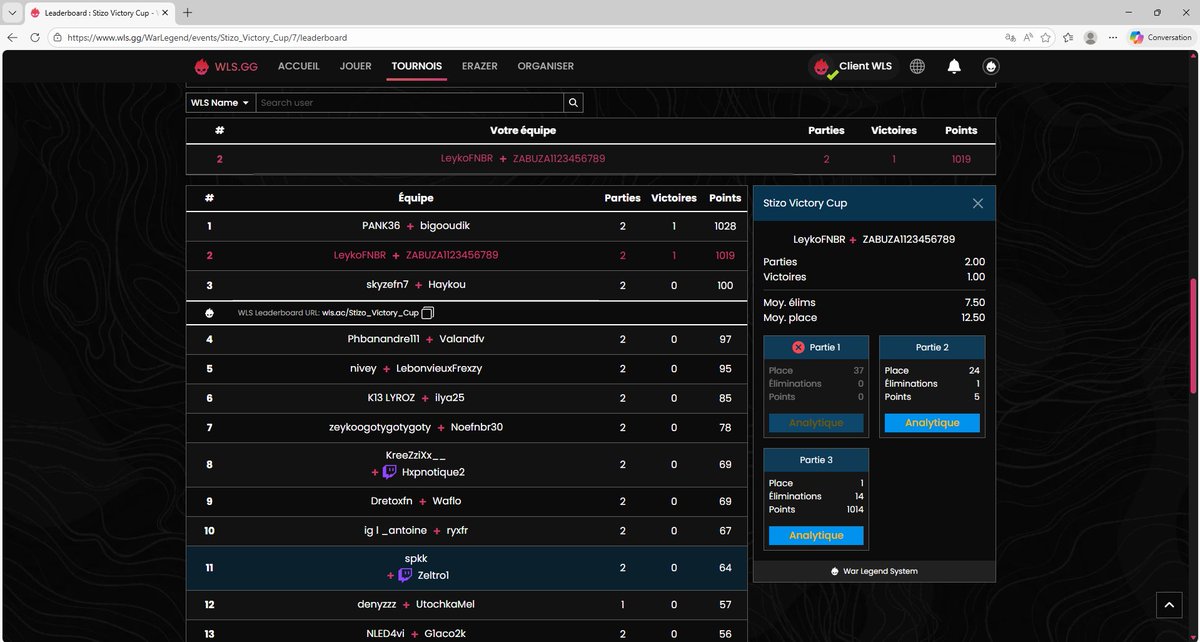Select K13 LYROZ + ilya25 row
Screen dimensions: 1200x642
[x=467, y=398]
